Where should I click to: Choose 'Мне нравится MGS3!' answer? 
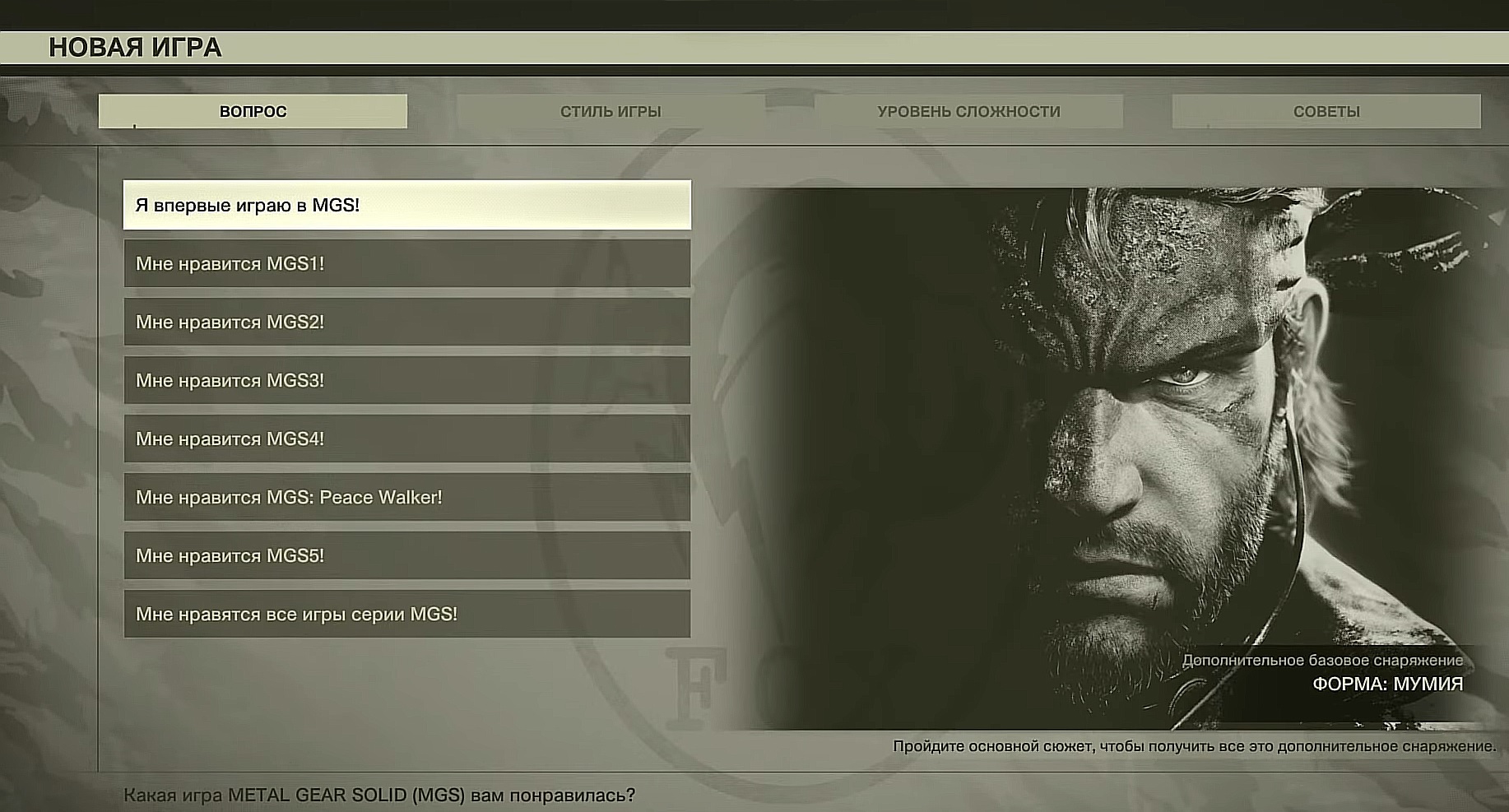pos(406,380)
